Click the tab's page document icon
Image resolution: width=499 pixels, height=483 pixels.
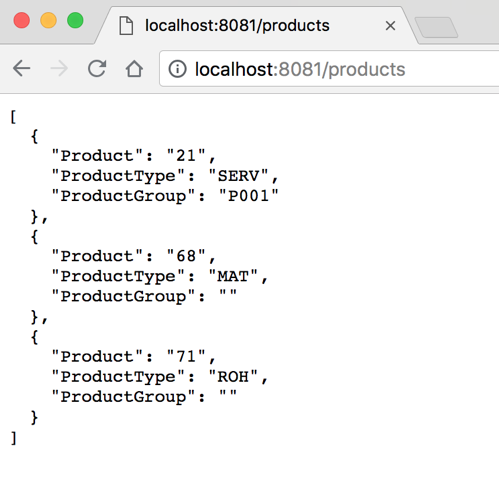point(126,26)
